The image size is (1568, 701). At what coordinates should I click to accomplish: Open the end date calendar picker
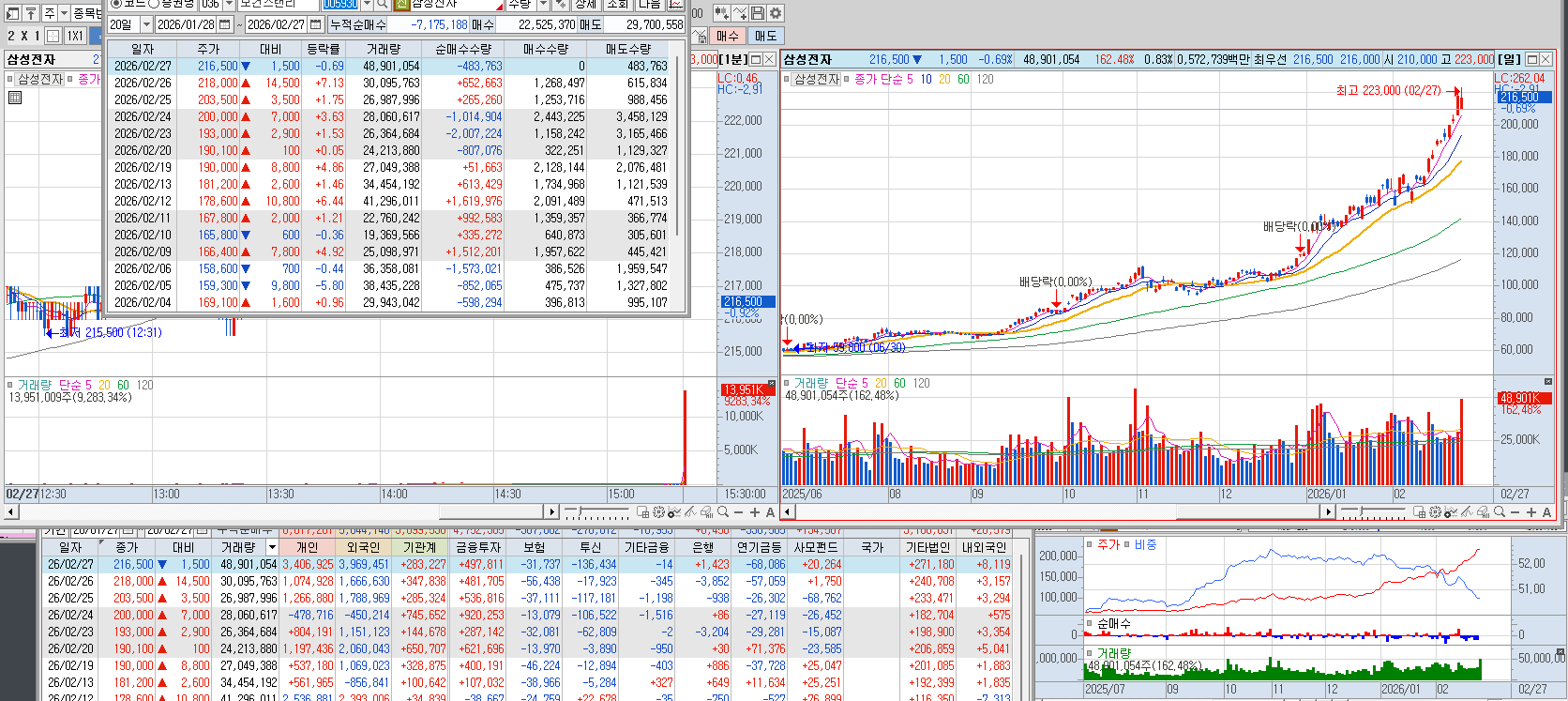pos(315,24)
